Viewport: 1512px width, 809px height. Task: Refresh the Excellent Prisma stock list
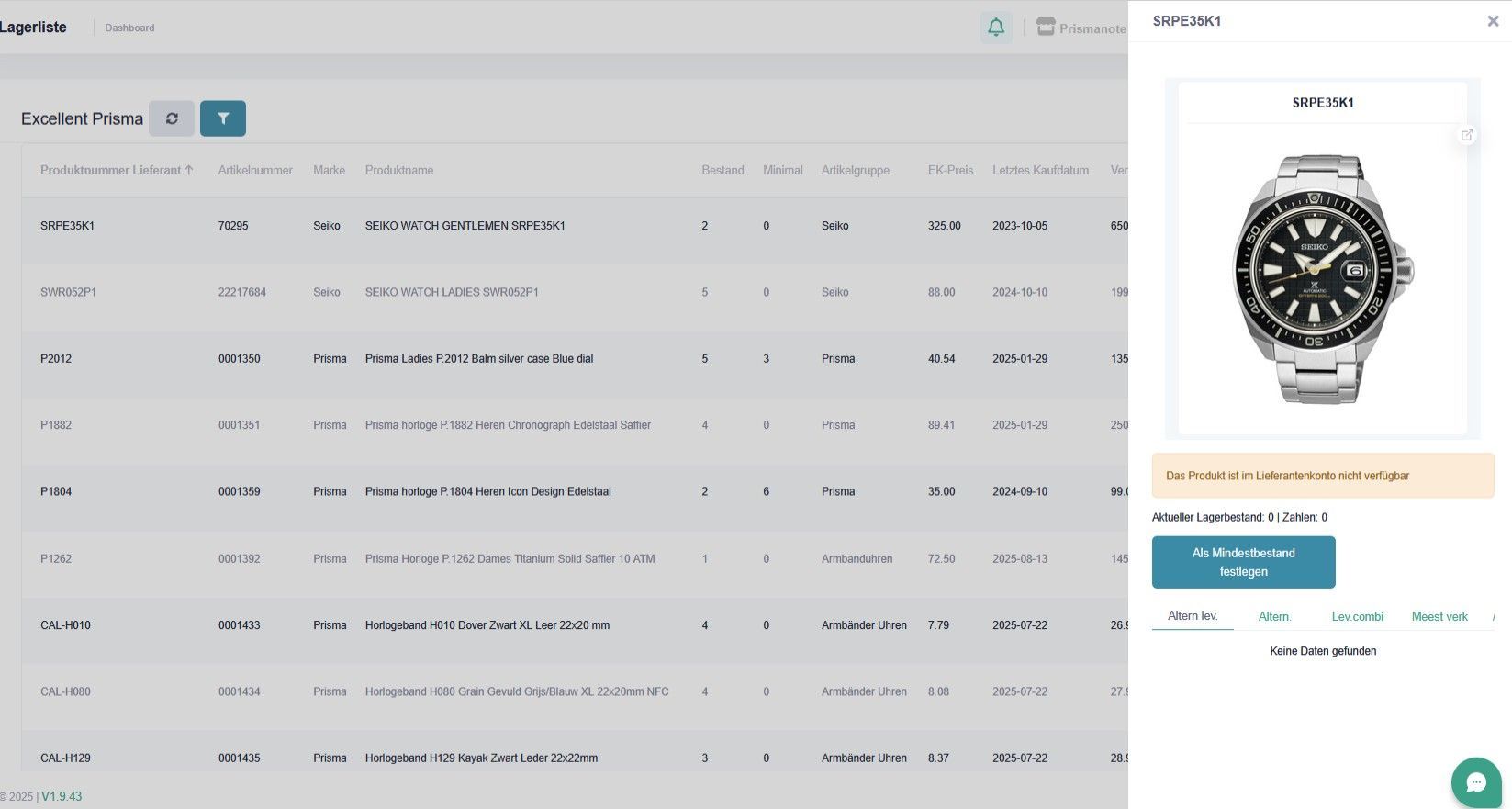point(172,118)
